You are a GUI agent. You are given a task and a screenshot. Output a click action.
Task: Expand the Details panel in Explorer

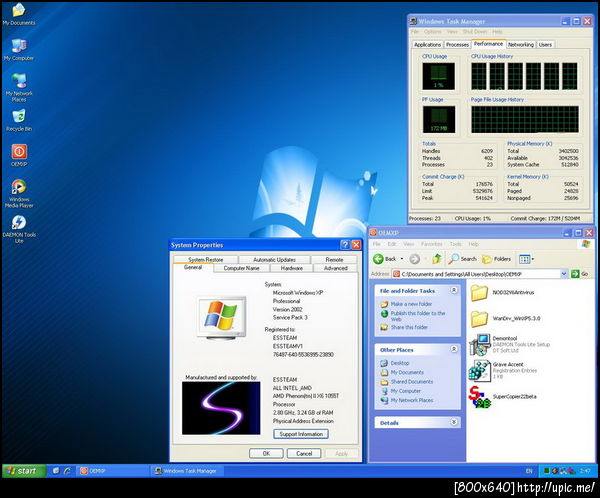point(454,422)
